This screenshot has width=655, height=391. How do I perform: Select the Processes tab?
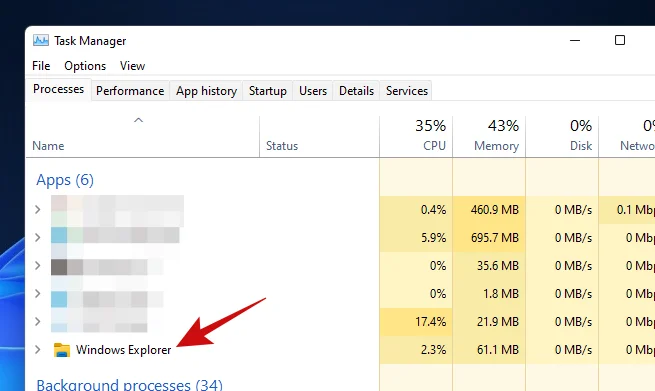click(58, 89)
